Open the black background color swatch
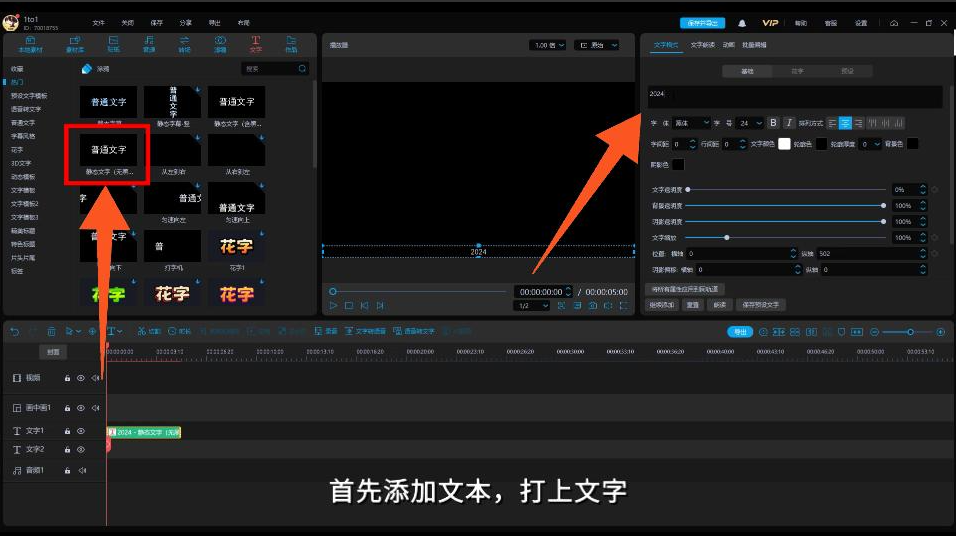Screen dimensions: 956x536 (x=912, y=144)
